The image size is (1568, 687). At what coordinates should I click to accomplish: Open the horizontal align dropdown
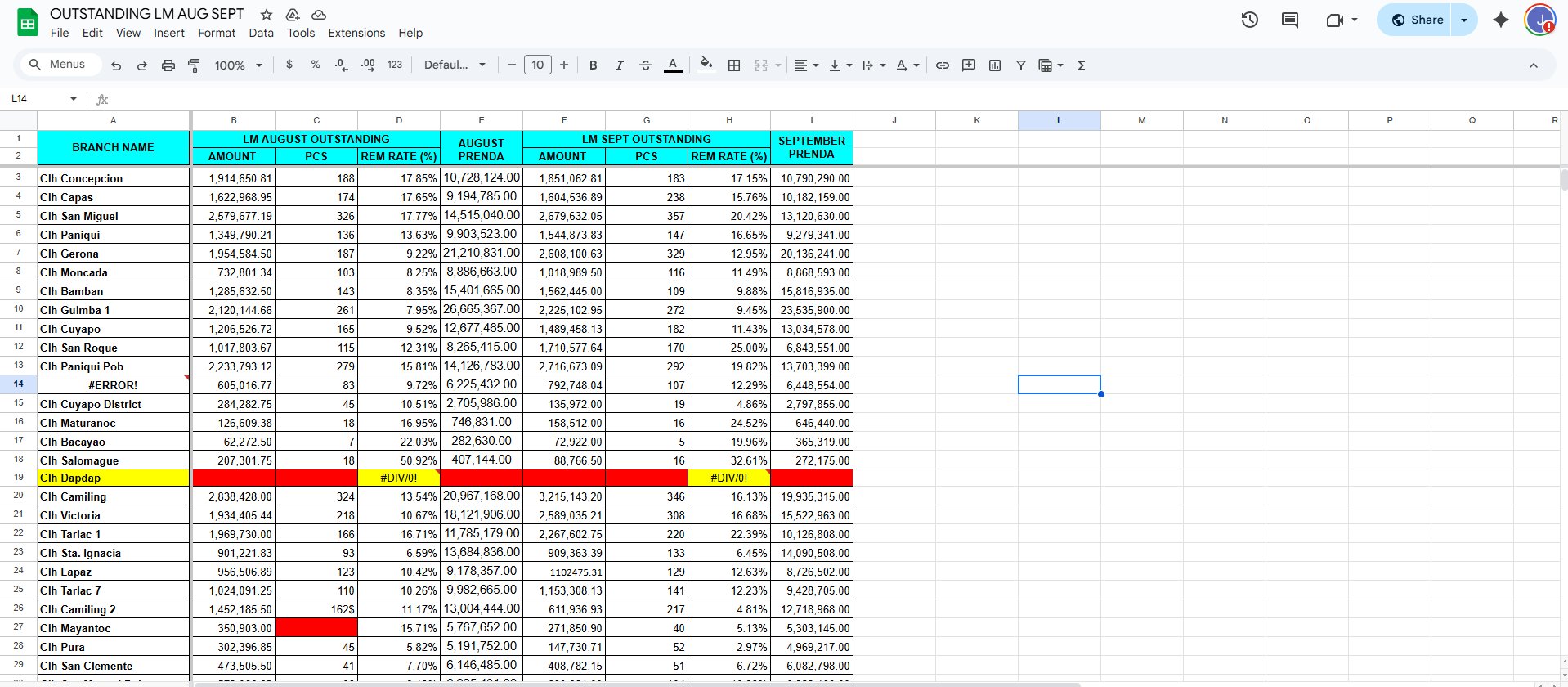[806, 65]
